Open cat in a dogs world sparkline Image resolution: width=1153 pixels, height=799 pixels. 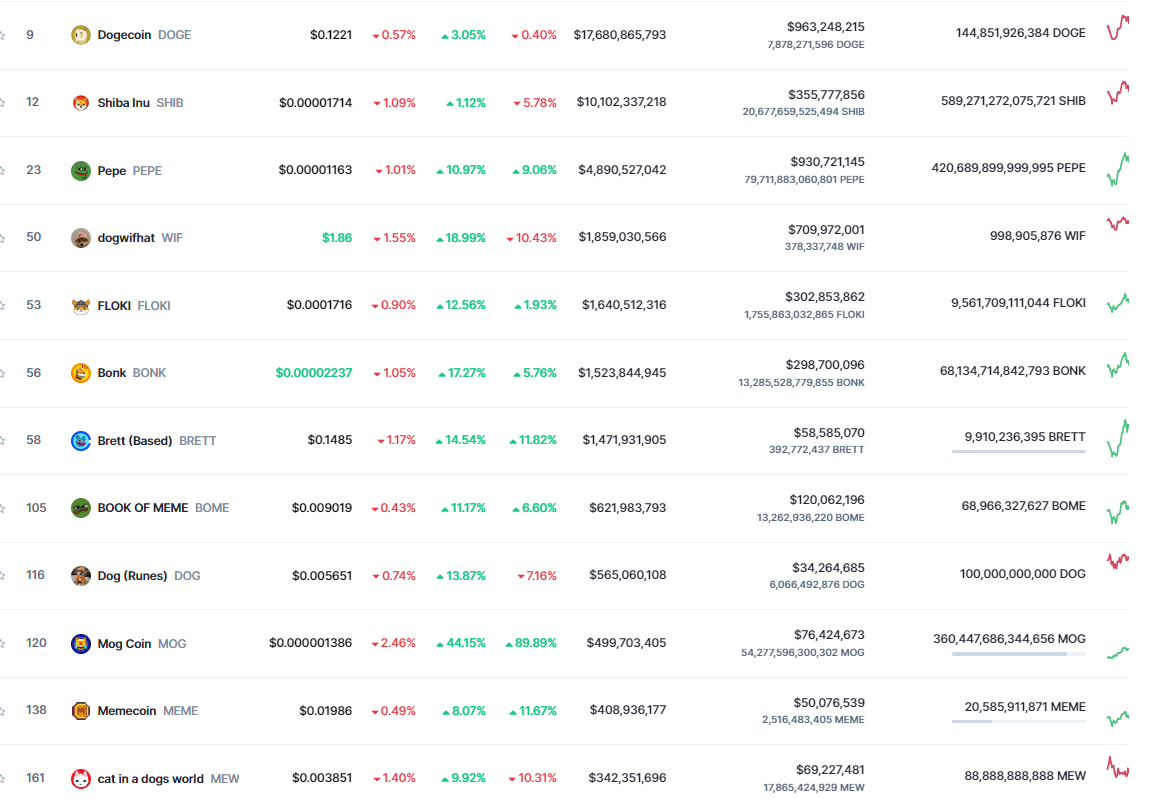[1118, 767]
